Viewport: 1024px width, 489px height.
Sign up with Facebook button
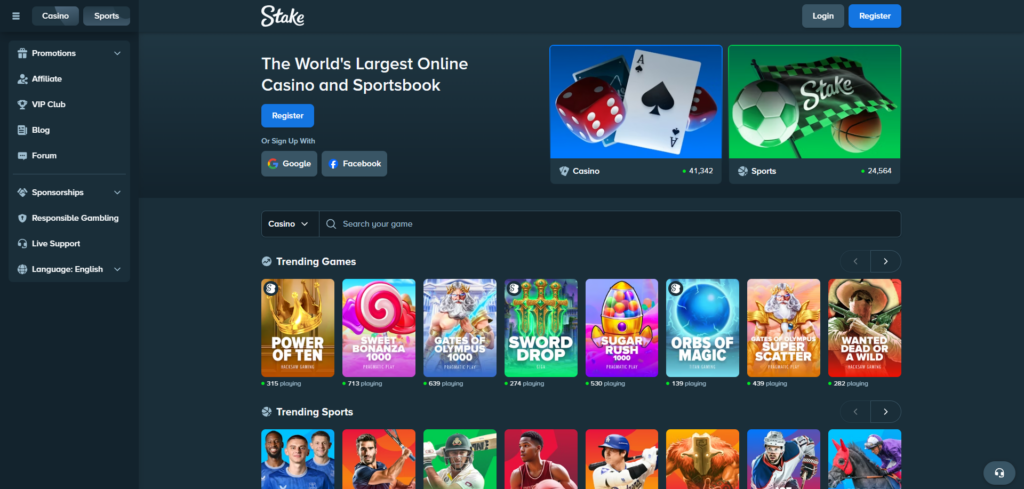coord(354,164)
